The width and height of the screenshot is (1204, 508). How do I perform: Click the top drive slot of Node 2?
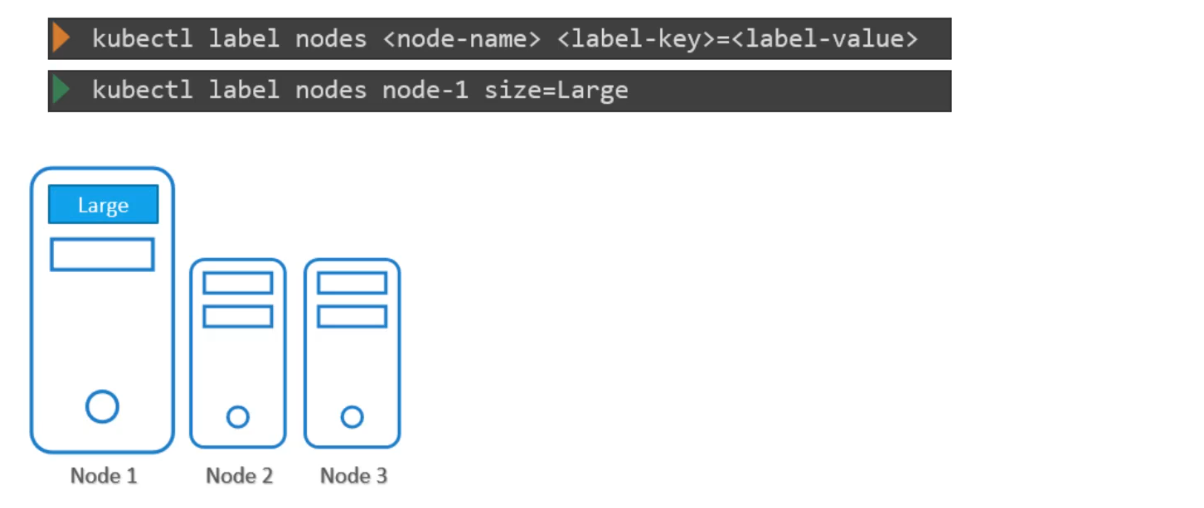(238, 283)
